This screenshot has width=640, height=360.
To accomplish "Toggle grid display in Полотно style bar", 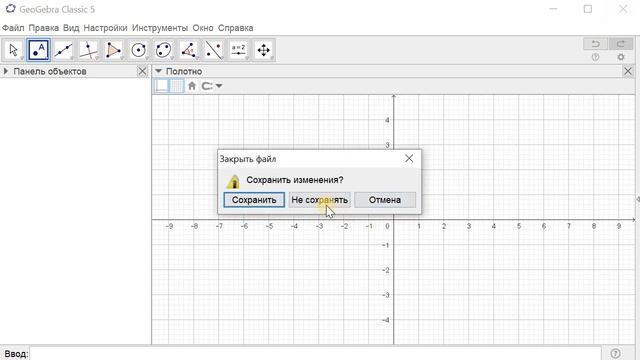I will tap(177, 86).
